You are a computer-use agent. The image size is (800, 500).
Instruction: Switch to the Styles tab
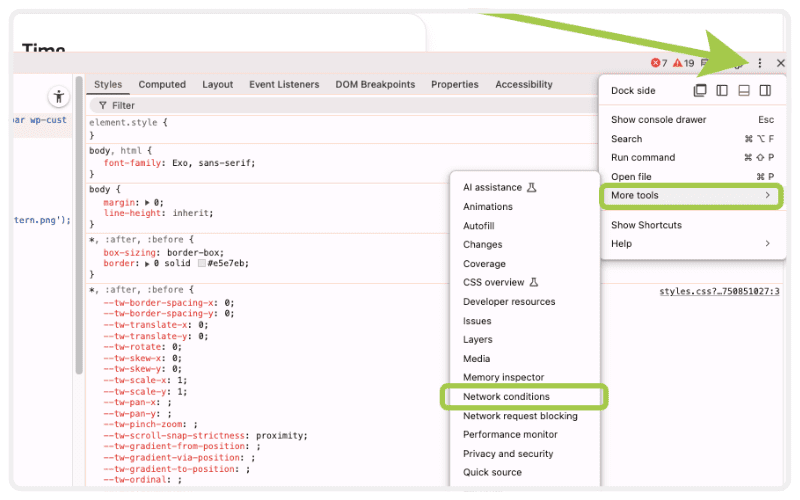[108, 84]
